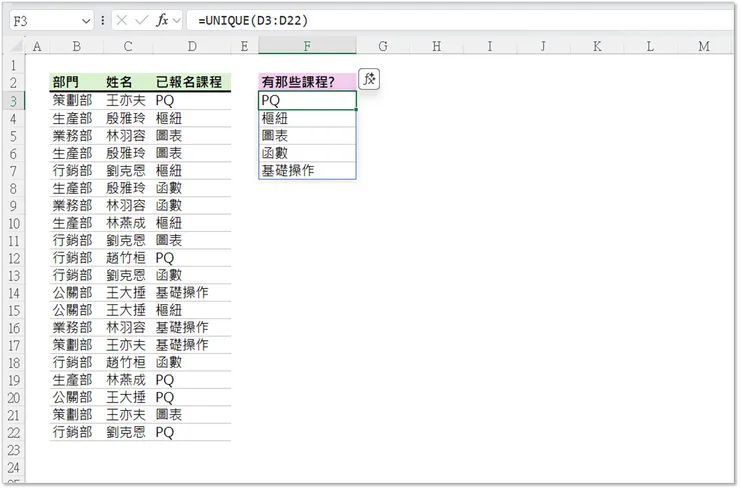
Task: Click 圖表 in cell D21
Action: tap(168, 415)
